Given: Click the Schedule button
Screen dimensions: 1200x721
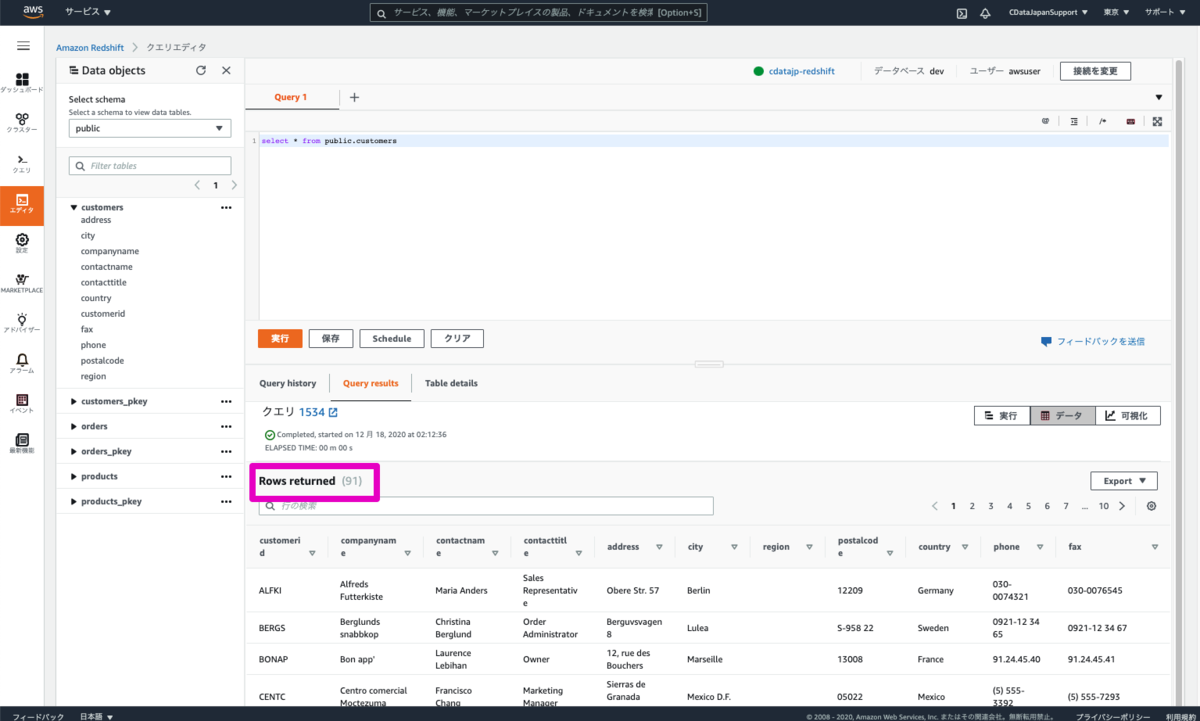Looking at the screenshot, I should coord(392,339).
